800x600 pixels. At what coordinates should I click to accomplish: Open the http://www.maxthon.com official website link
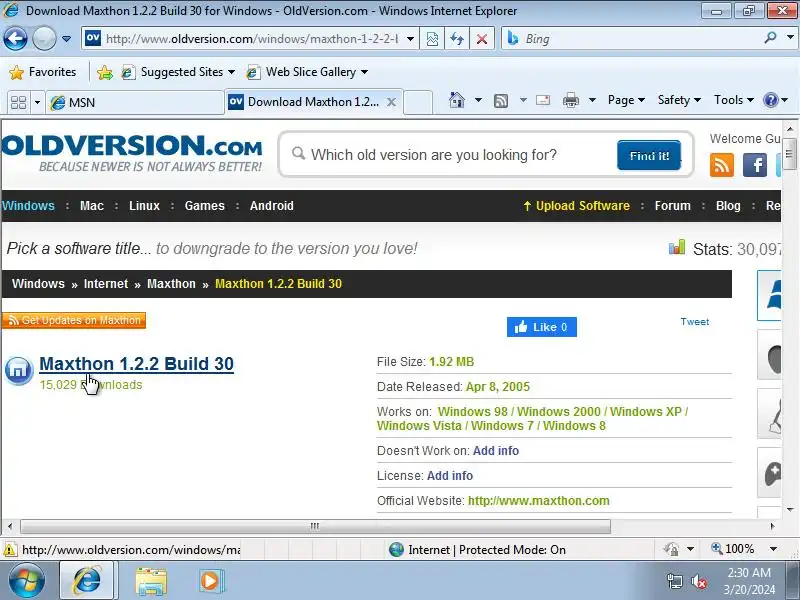538,501
